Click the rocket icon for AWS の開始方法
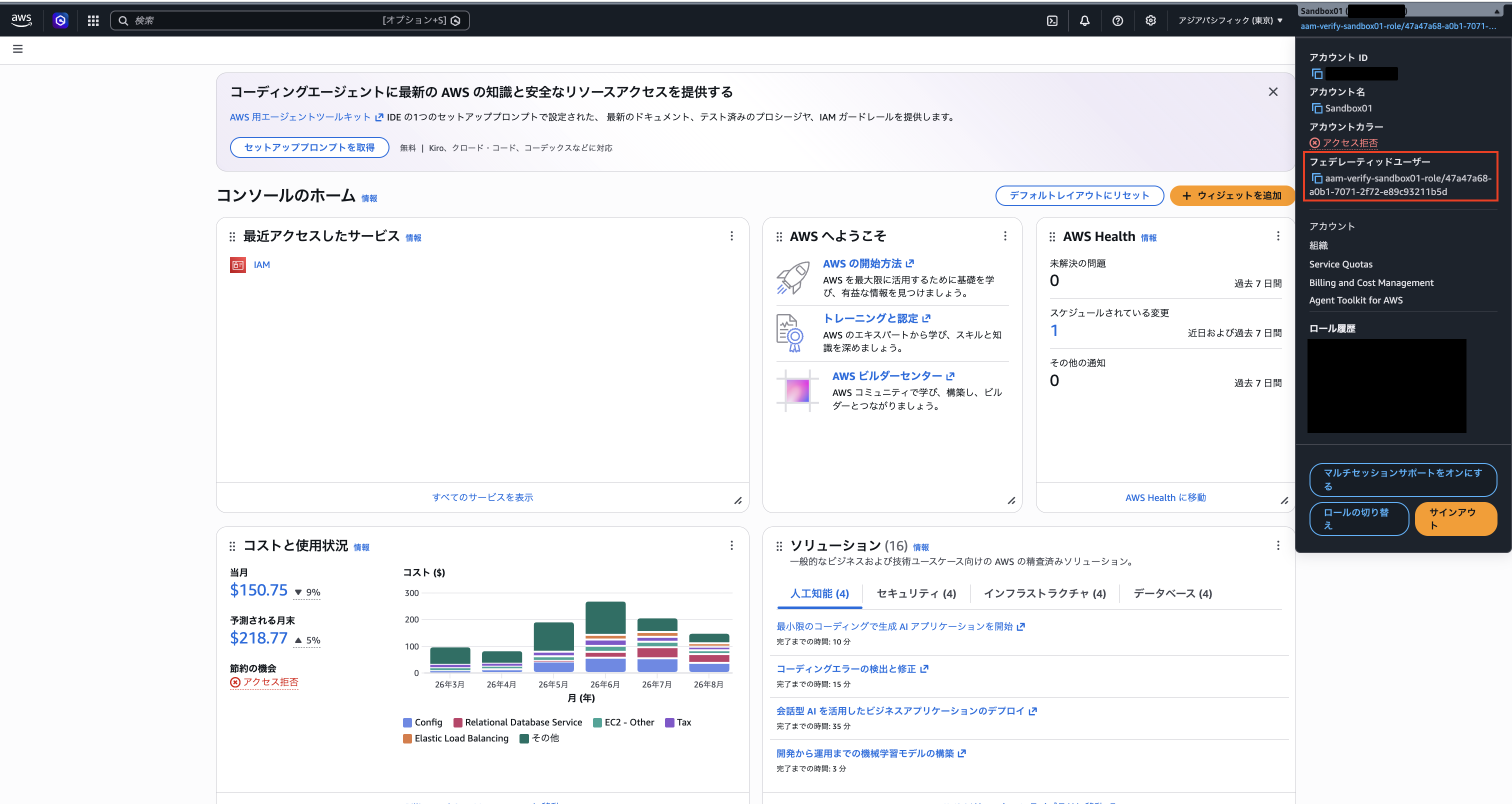 [x=793, y=277]
